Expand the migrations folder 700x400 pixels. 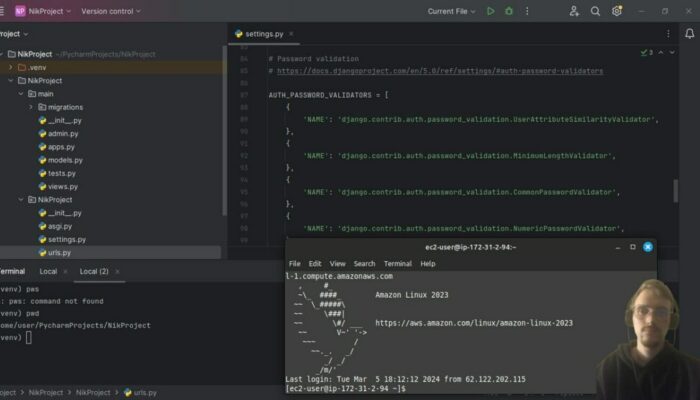[x=30, y=107]
